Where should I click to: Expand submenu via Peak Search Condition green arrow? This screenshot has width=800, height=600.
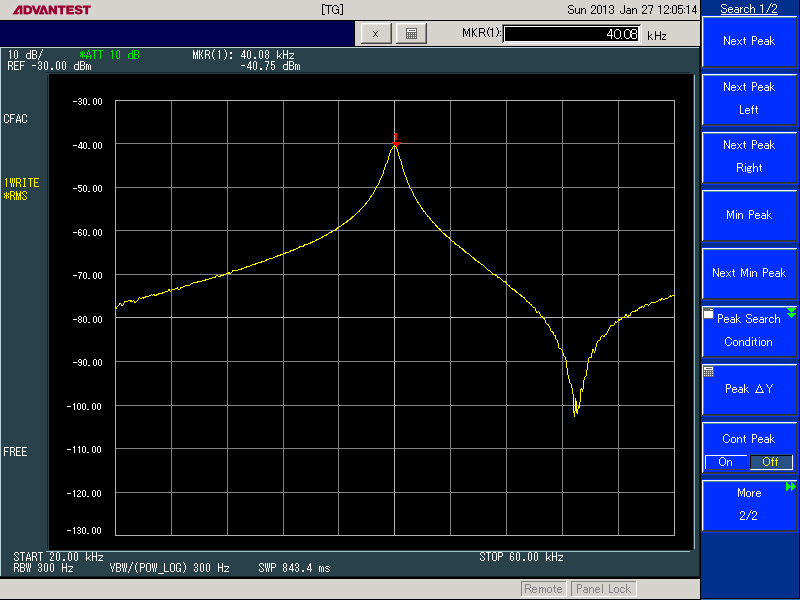coord(791,314)
